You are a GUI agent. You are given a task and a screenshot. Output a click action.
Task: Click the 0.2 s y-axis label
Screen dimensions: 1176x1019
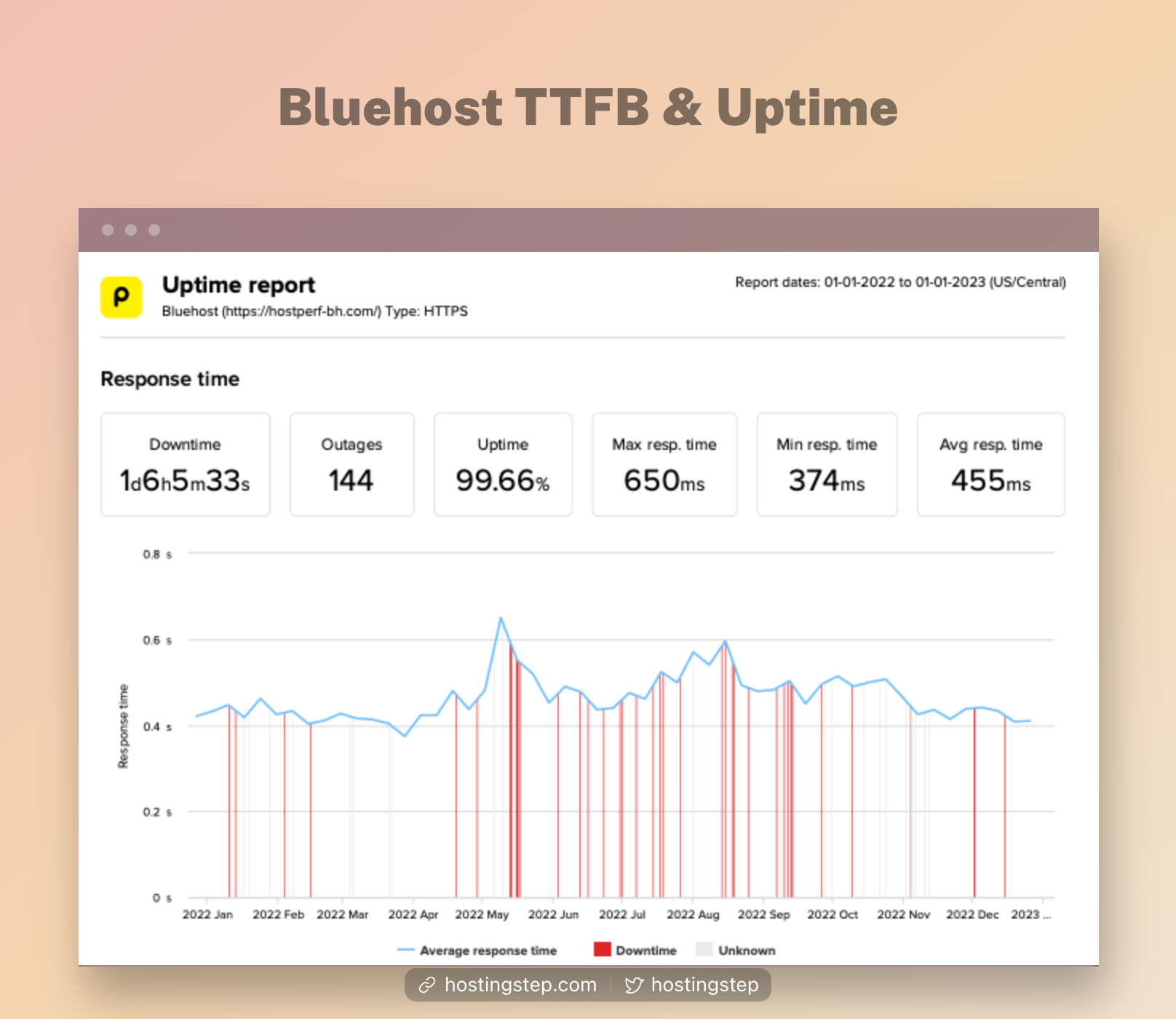(x=157, y=812)
